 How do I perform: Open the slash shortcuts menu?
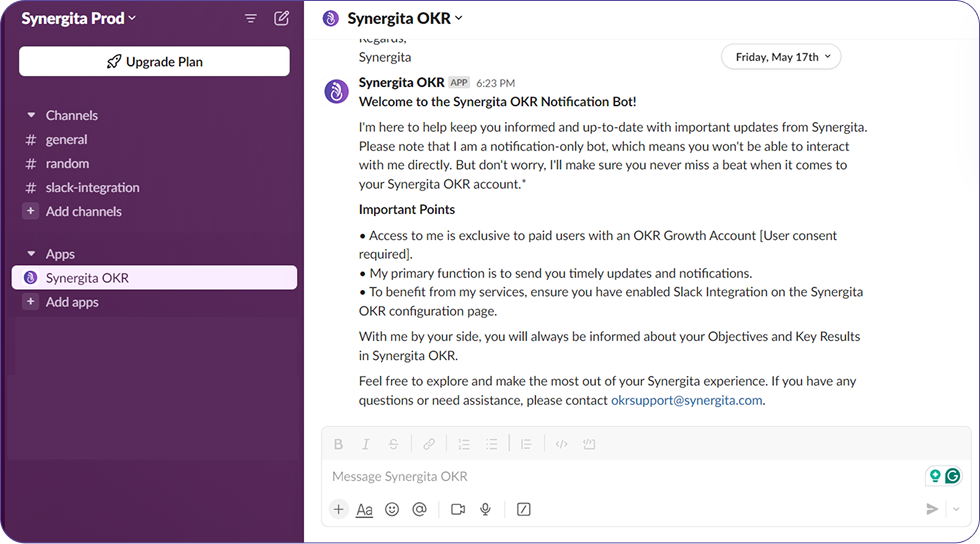(x=523, y=509)
